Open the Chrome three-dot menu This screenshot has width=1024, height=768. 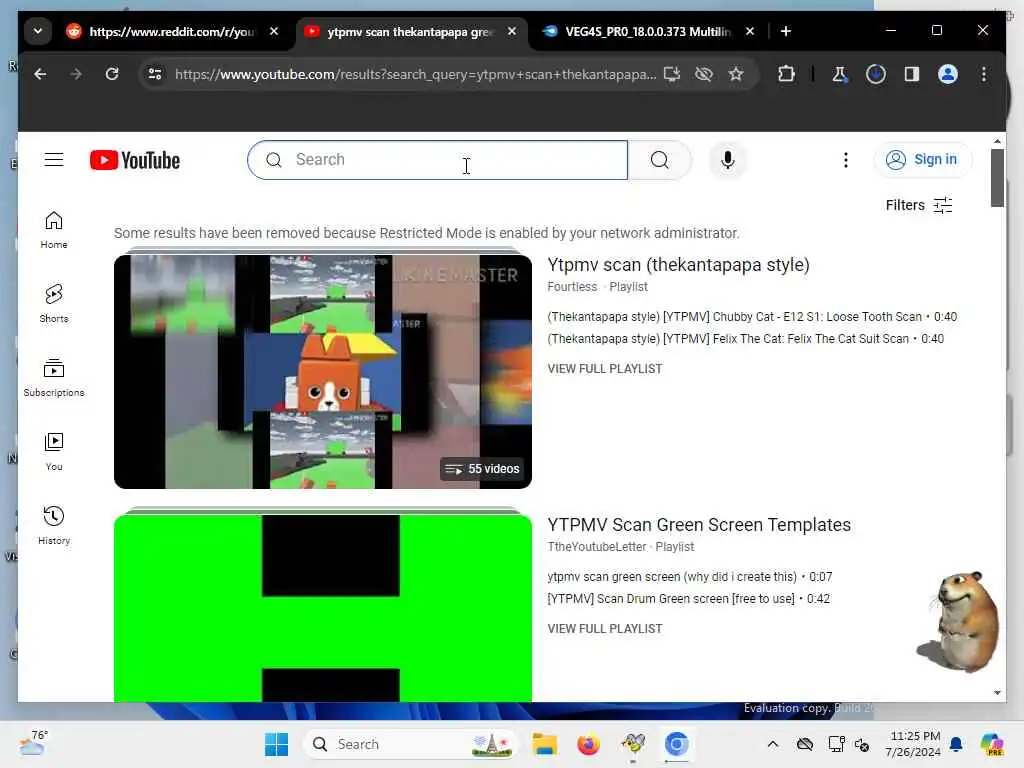click(x=984, y=74)
